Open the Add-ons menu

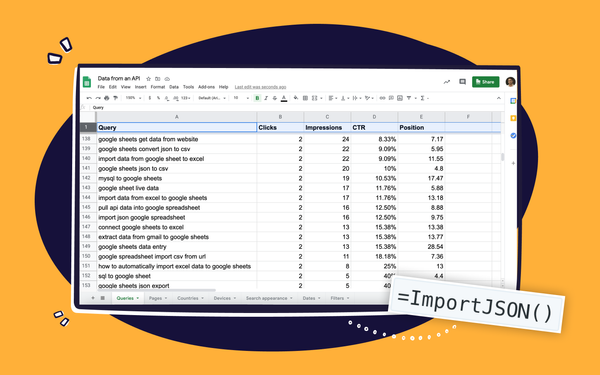tap(206, 87)
